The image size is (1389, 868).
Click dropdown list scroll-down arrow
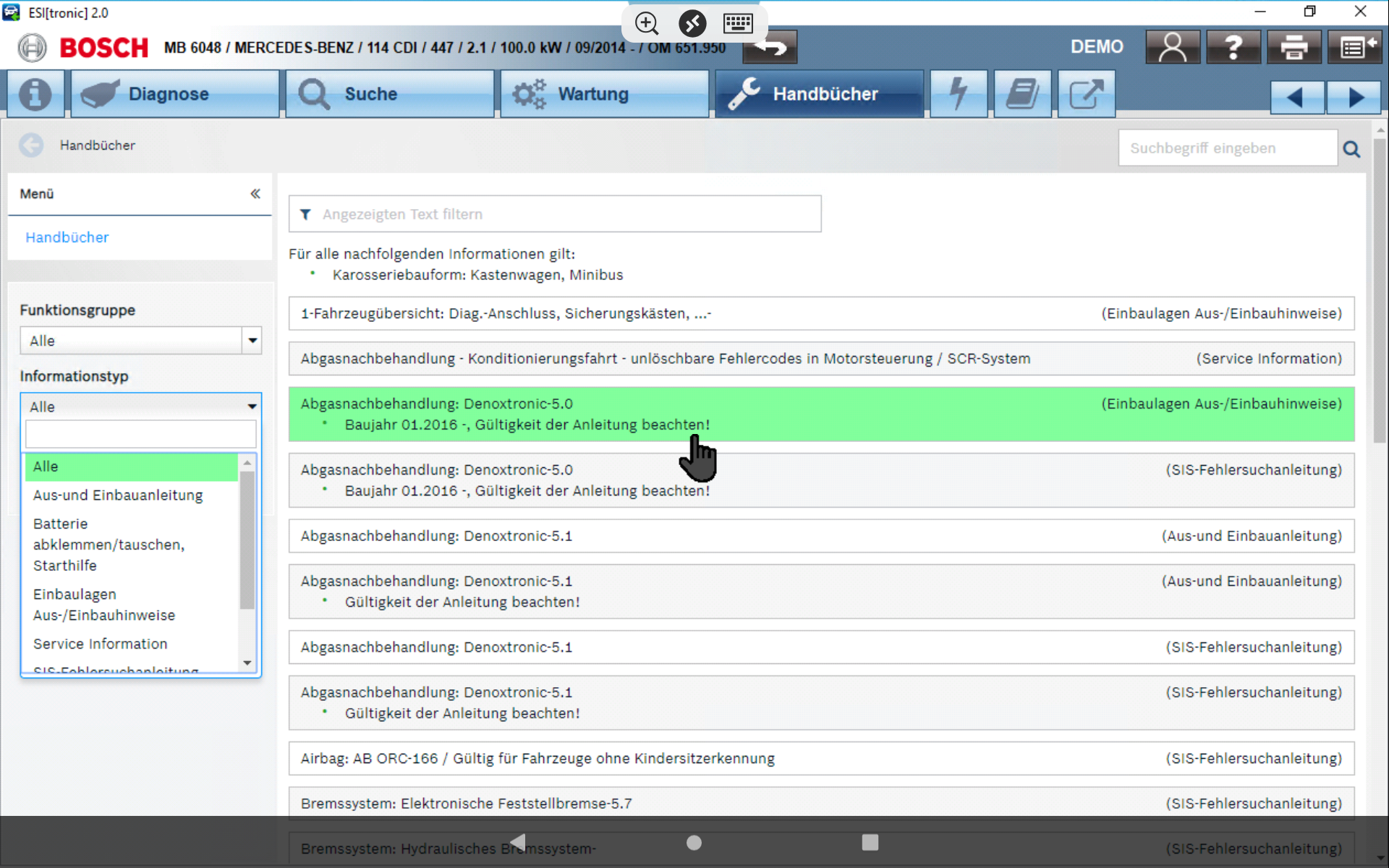pos(247,663)
